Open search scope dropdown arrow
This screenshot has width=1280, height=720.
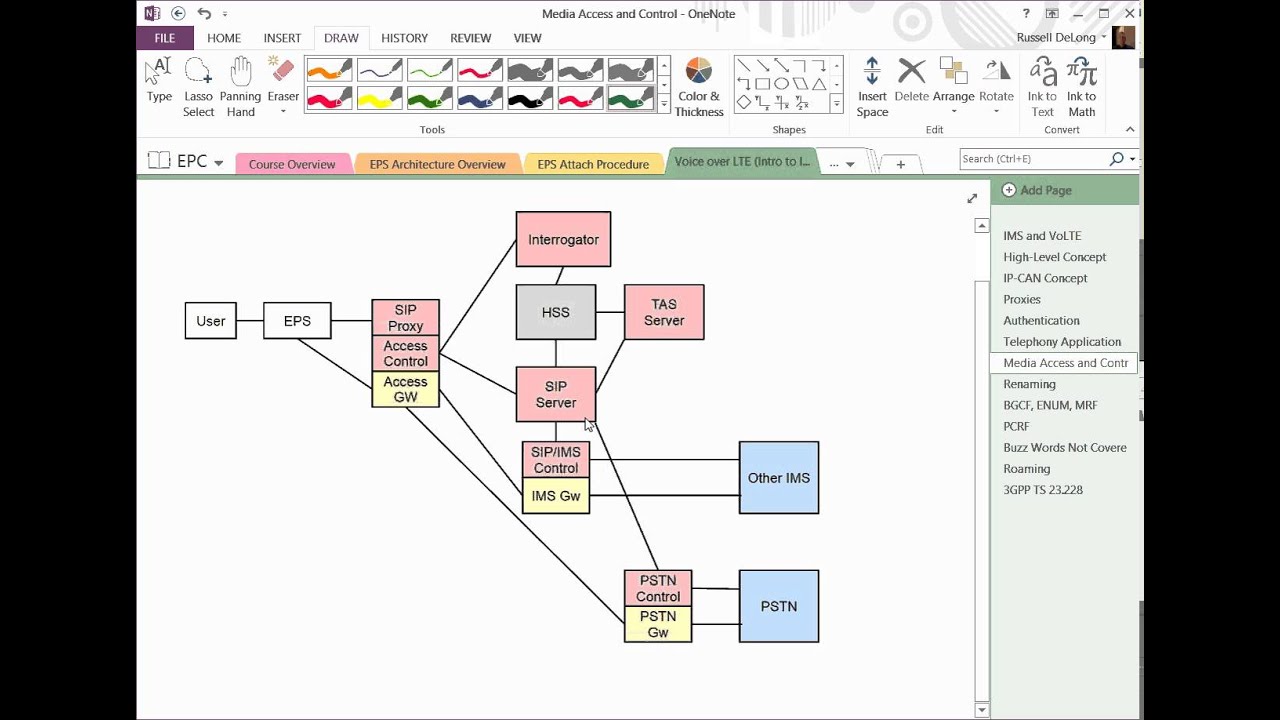1132,159
